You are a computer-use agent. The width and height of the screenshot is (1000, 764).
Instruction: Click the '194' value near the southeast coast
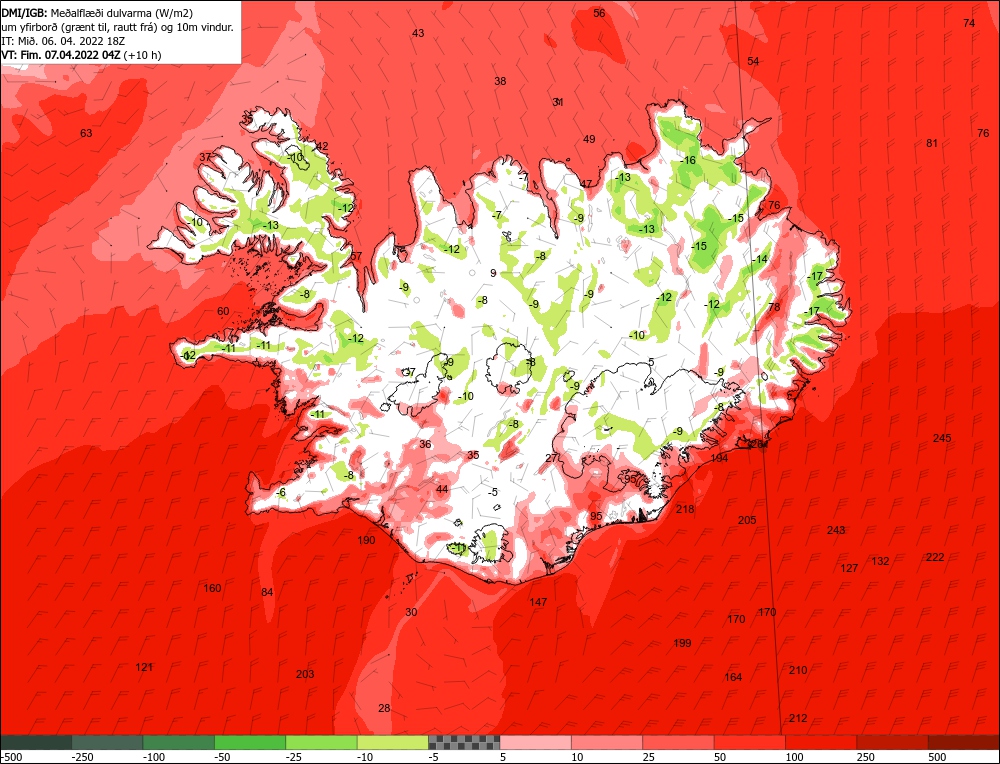[x=719, y=458]
